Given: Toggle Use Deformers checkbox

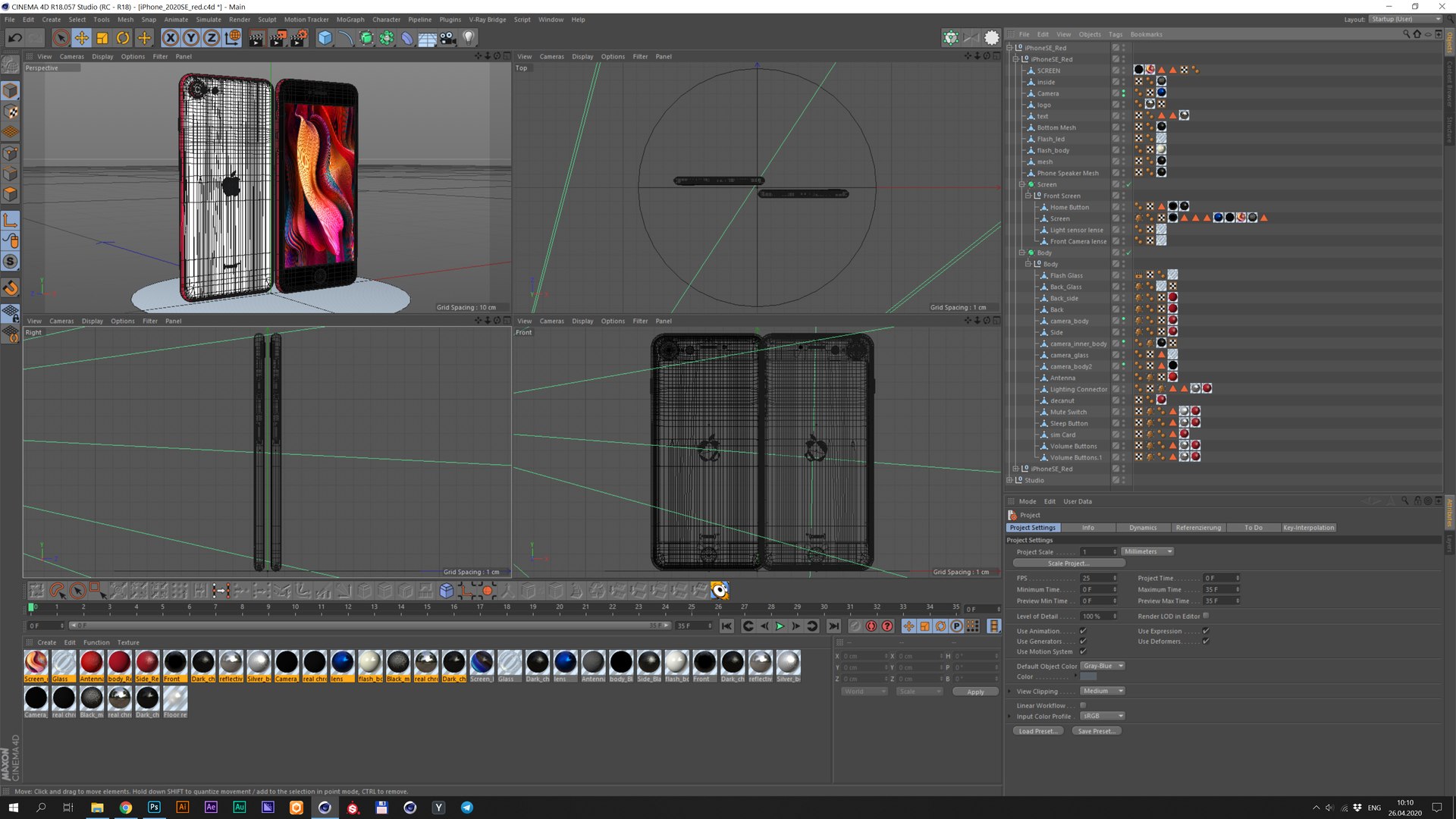Looking at the screenshot, I should tap(1206, 642).
